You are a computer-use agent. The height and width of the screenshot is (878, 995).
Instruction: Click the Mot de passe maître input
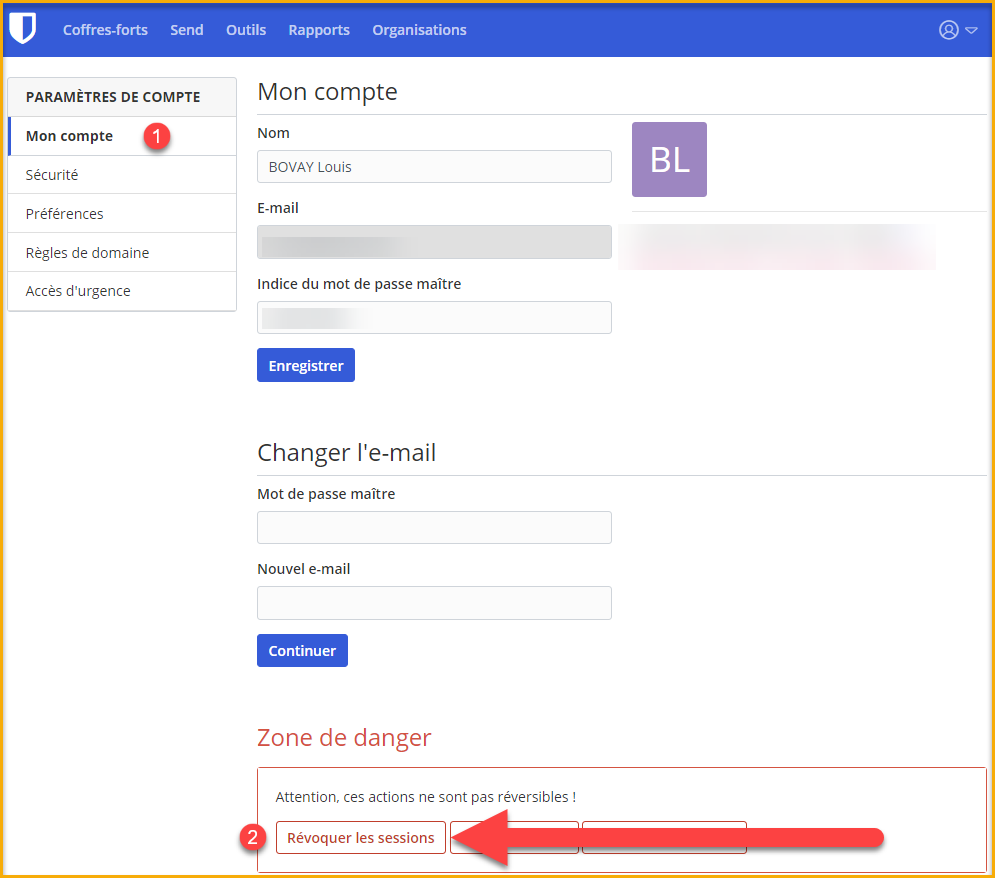pyautogui.click(x=434, y=528)
